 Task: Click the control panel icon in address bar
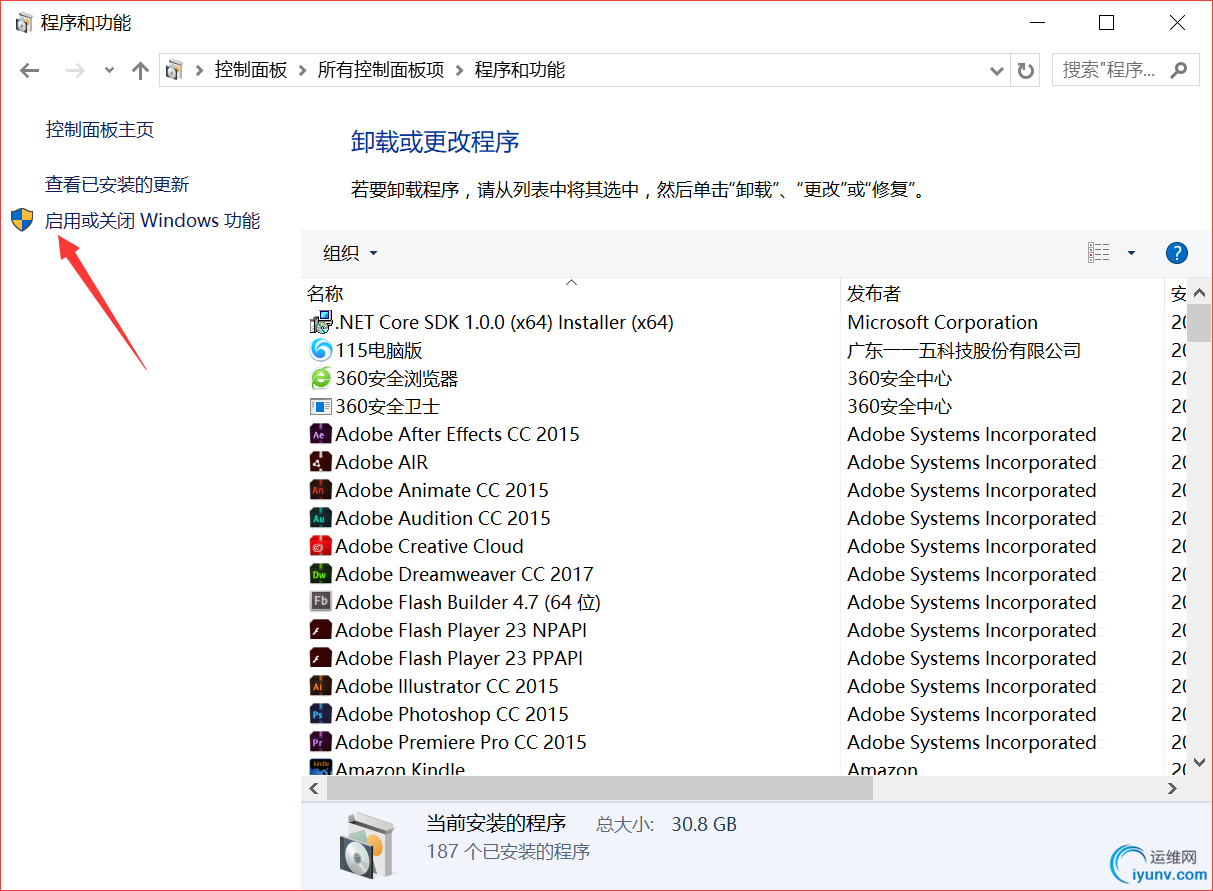point(175,70)
